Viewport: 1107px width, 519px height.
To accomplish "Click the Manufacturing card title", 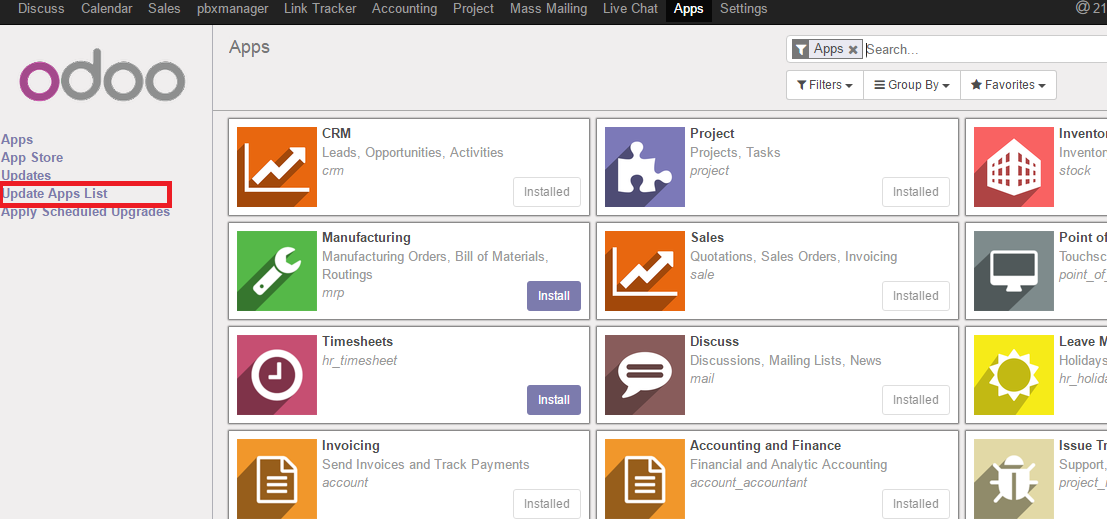I will tap(366, 237).
